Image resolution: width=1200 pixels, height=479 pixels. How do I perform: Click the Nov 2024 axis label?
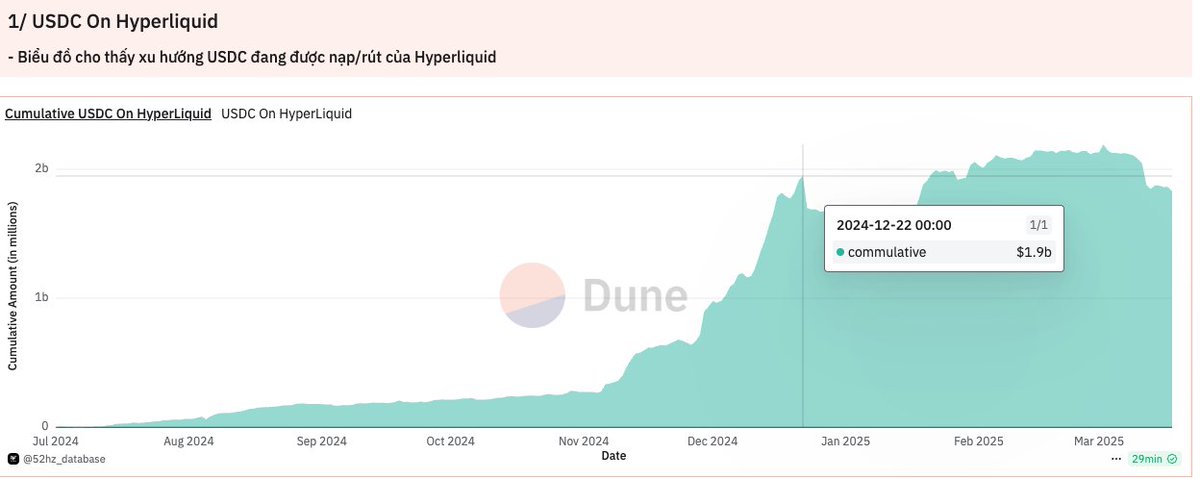coord(583,441)
